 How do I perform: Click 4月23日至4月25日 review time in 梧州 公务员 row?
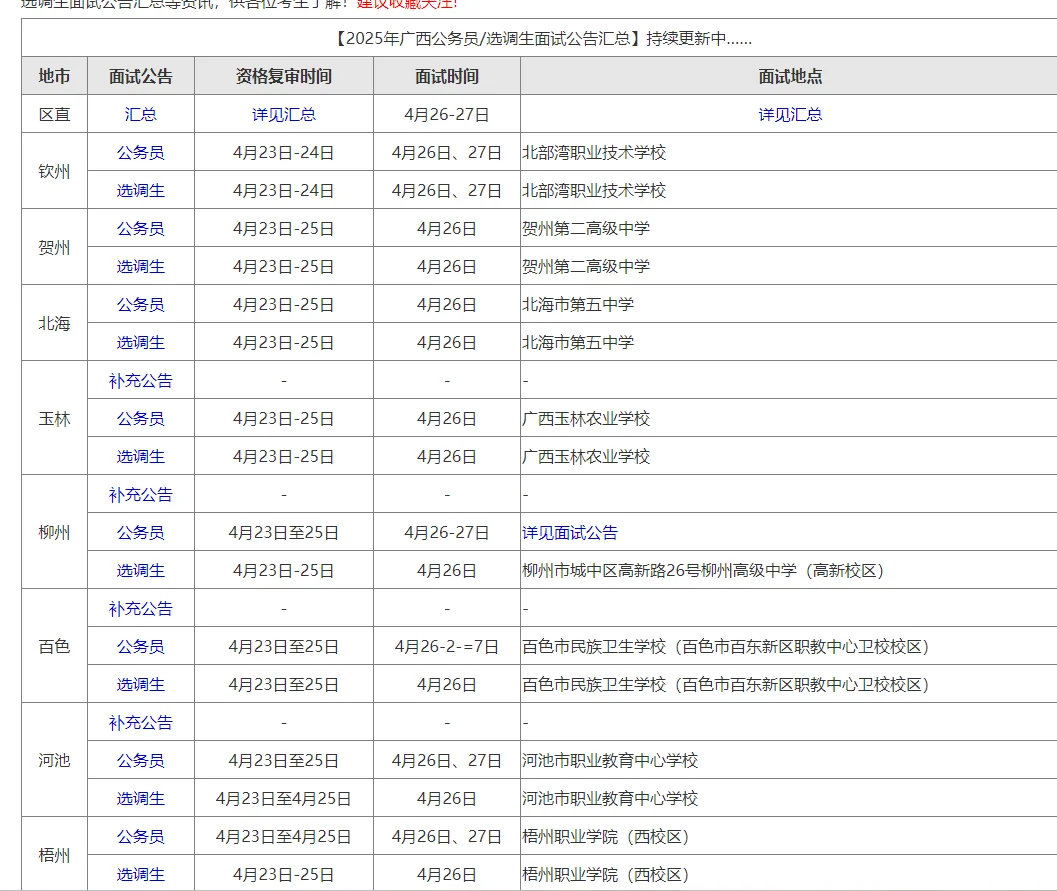(284, 836)
